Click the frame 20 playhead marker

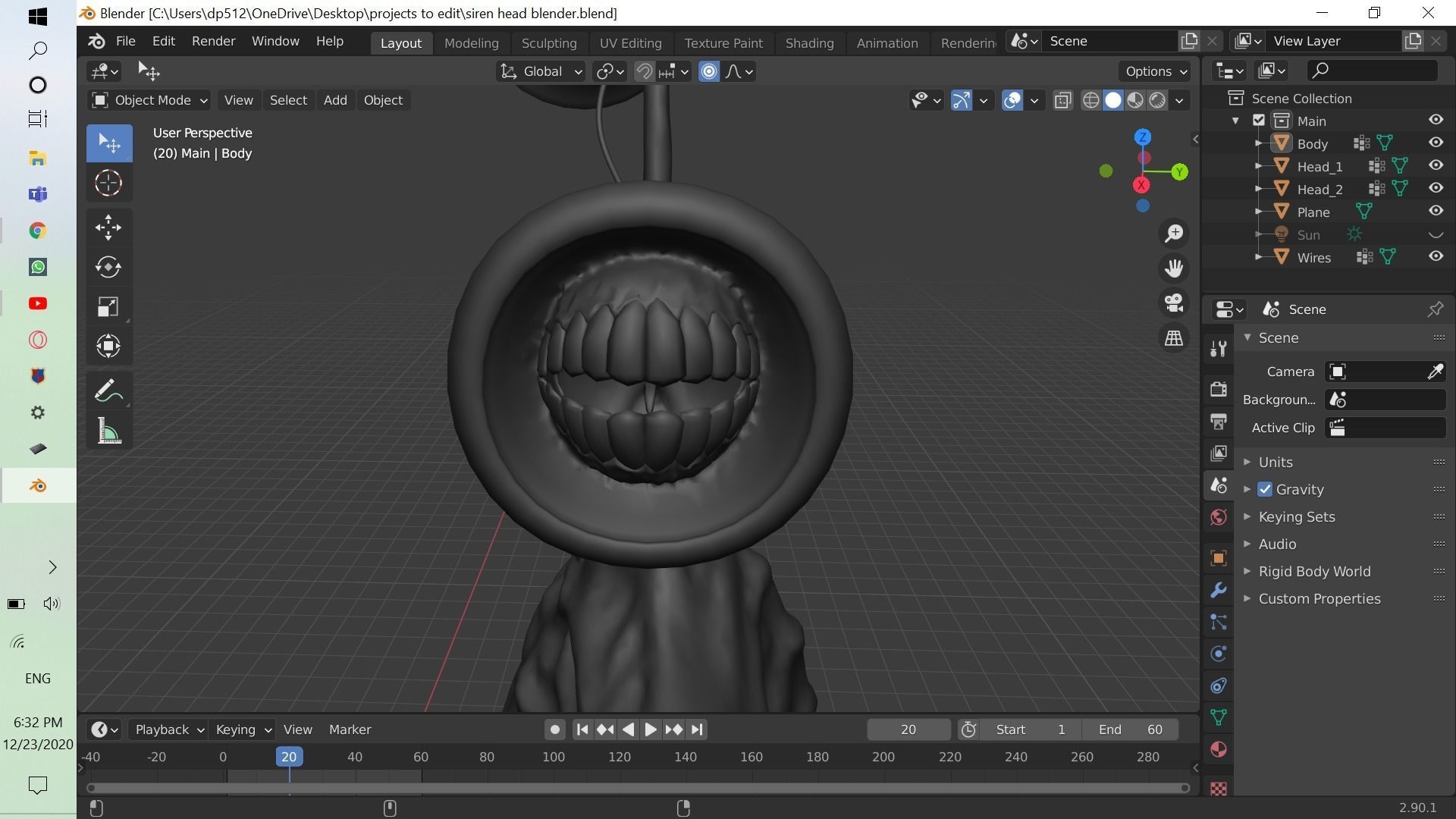coord(289,757)
